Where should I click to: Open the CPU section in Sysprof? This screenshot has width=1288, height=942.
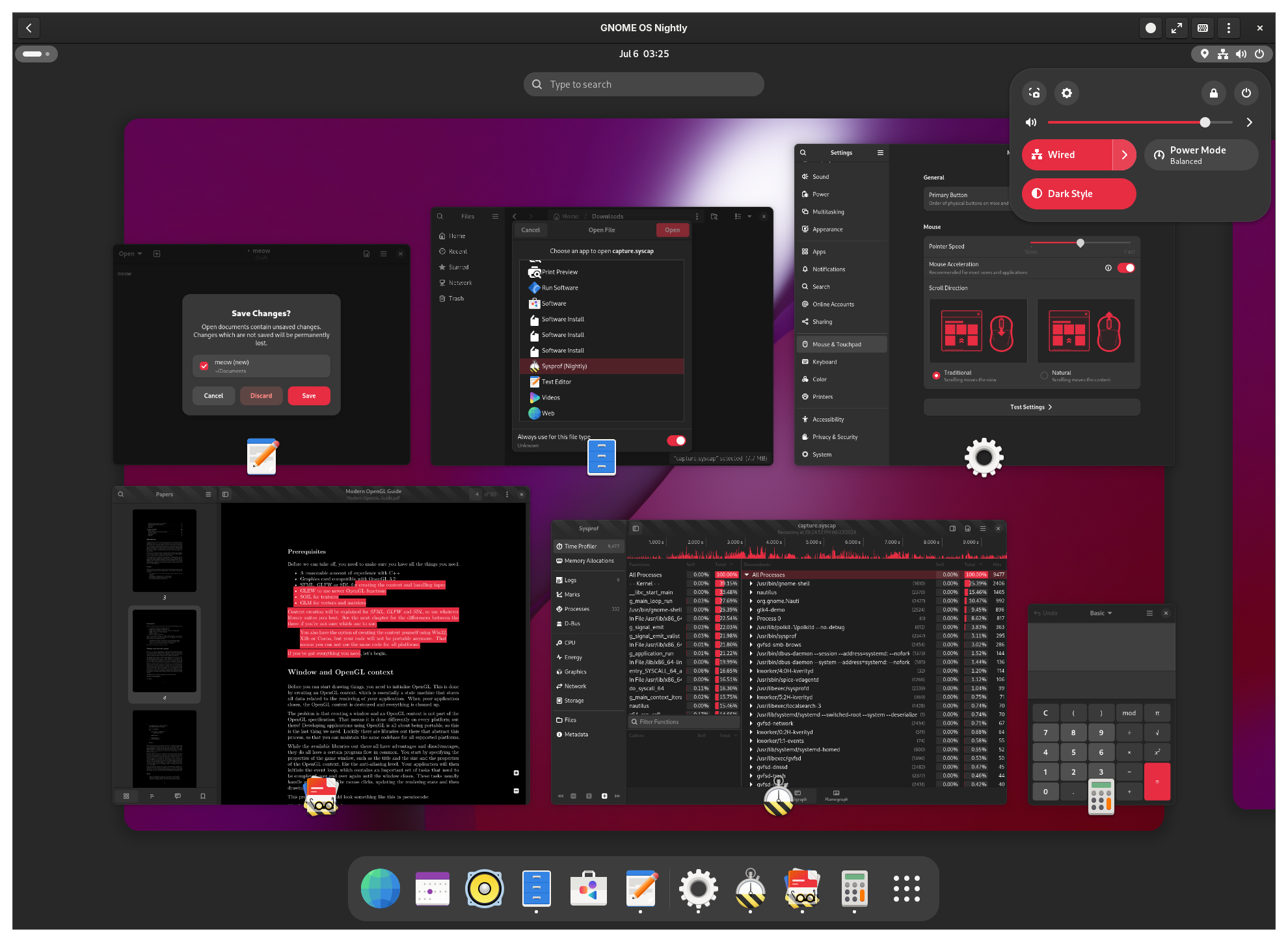569,642
